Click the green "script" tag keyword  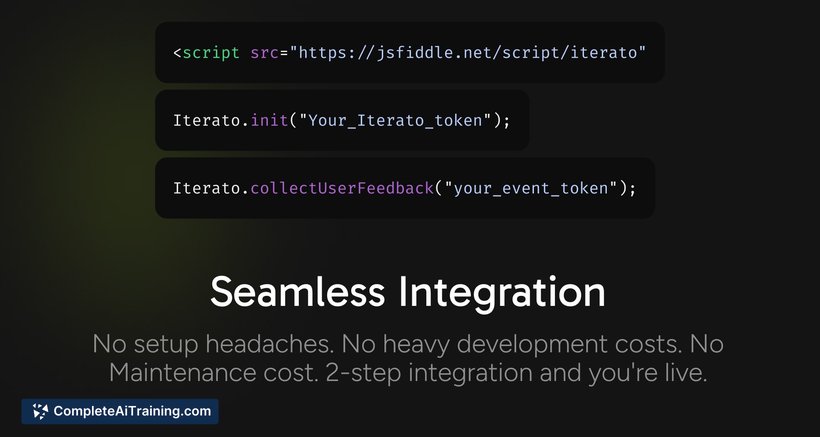coord(211,53)
